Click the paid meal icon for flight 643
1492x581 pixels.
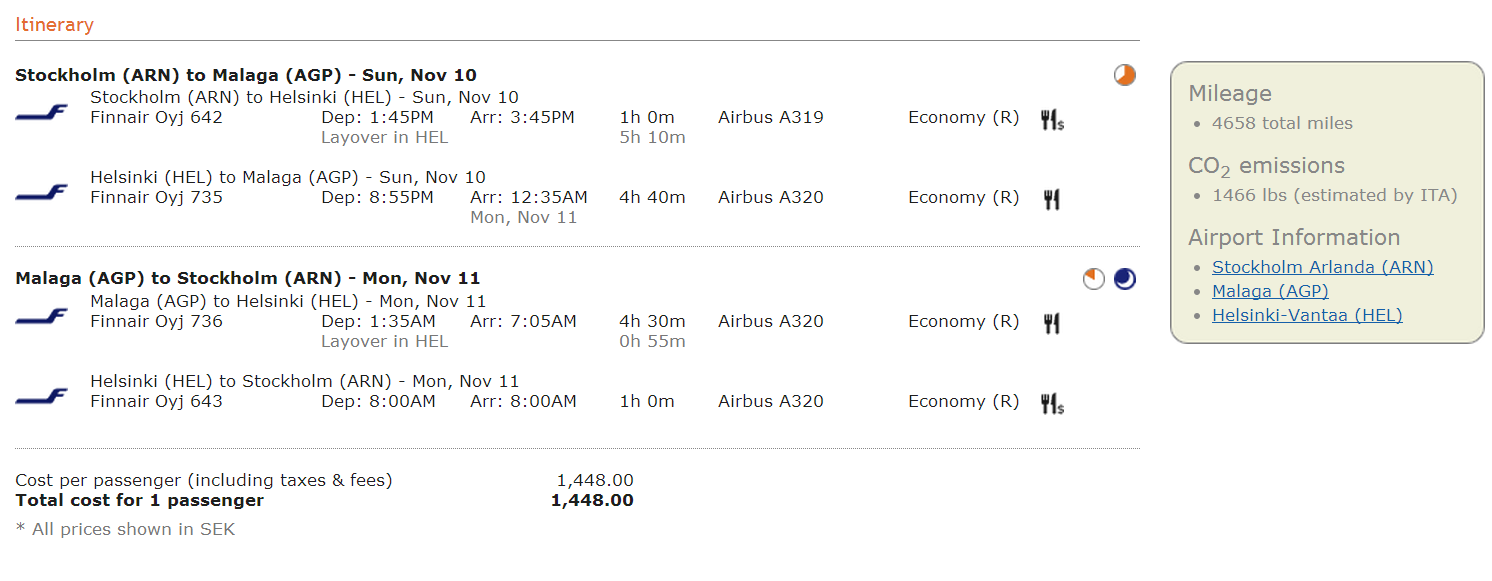click(1052, 404)
